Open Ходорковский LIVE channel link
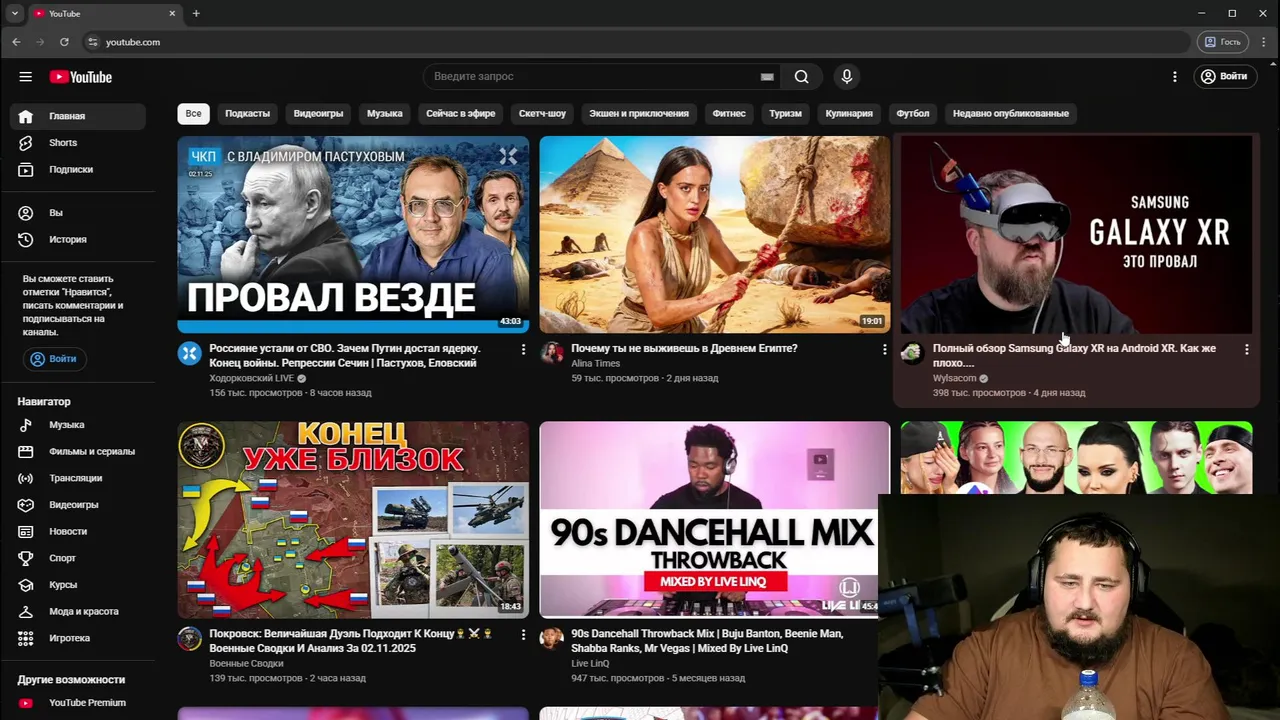 [x=251, y=378]
